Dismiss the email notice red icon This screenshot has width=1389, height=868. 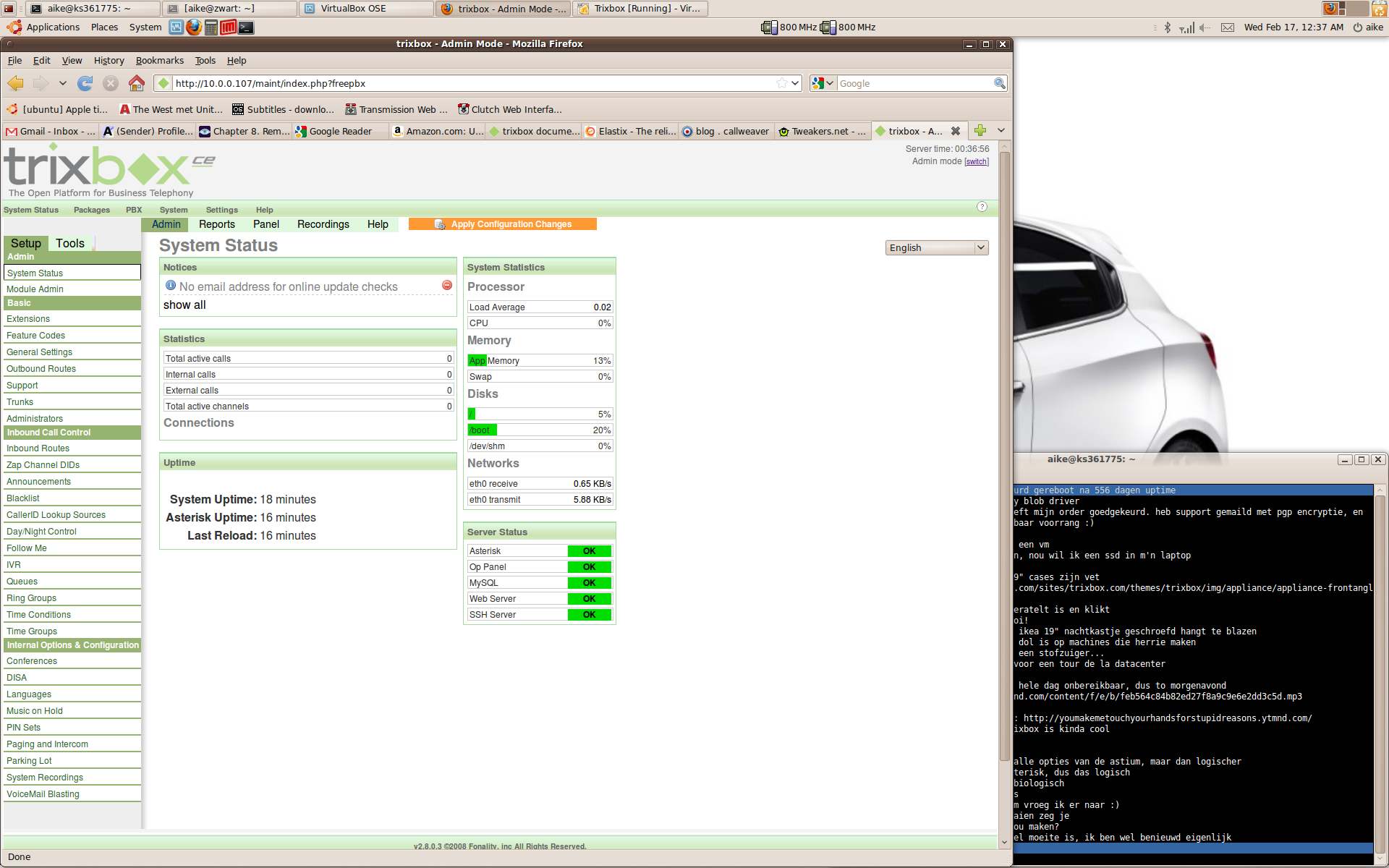click(447, 286)
